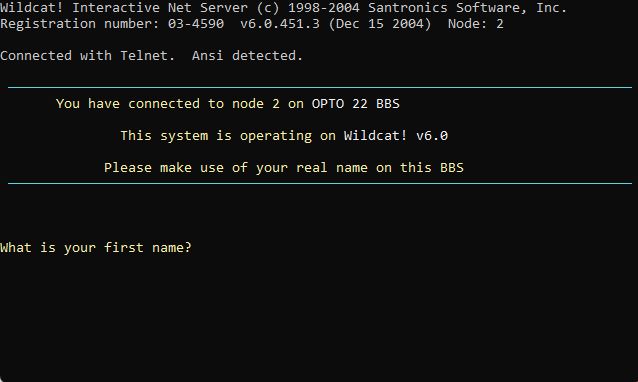This screenshot has height=382, width=638.
Task: Click the date '(Dec 15 2004)' text
Action: (380, 24)
